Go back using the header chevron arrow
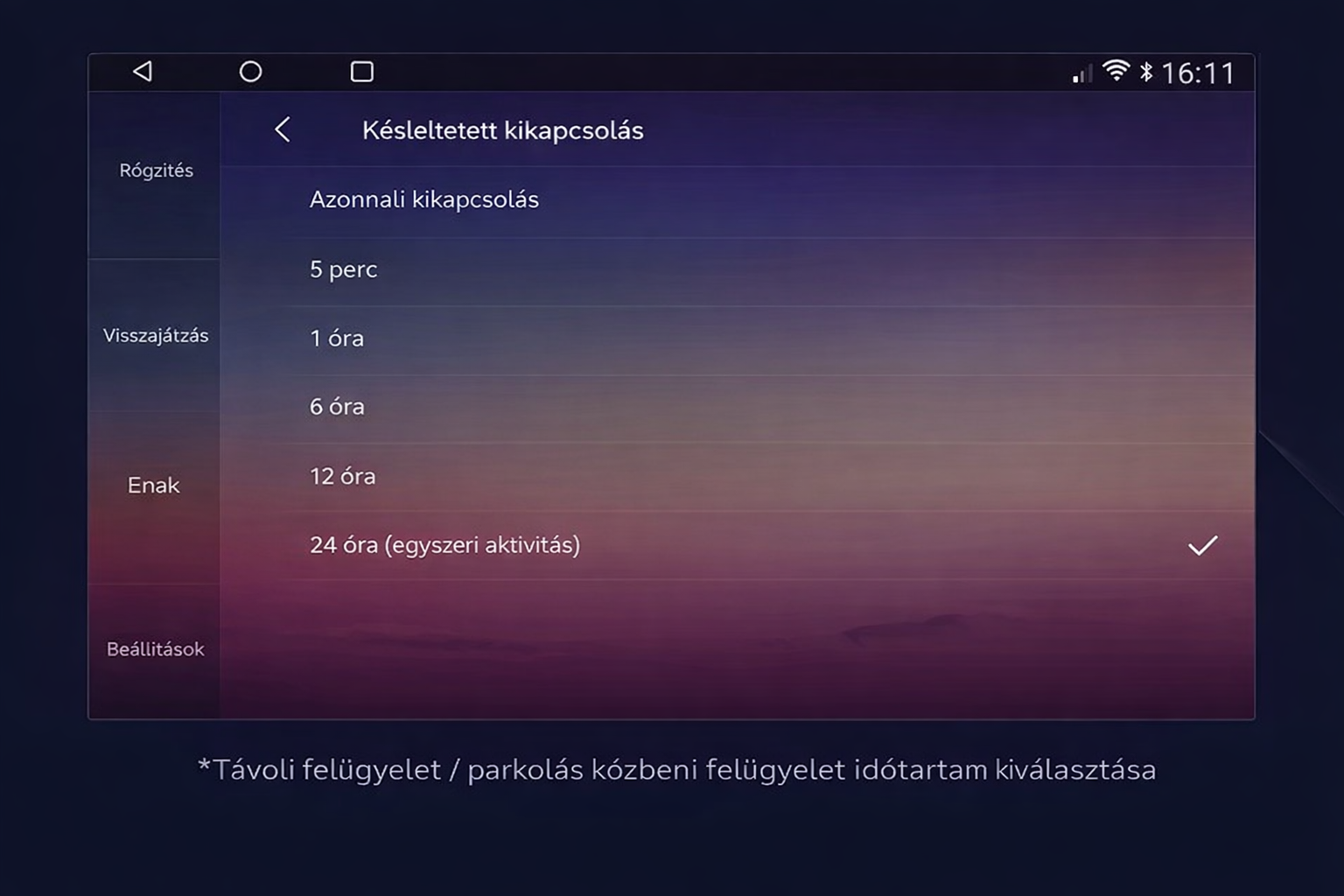This screenshot has width=1344, height=896. (x=283, y=130)
